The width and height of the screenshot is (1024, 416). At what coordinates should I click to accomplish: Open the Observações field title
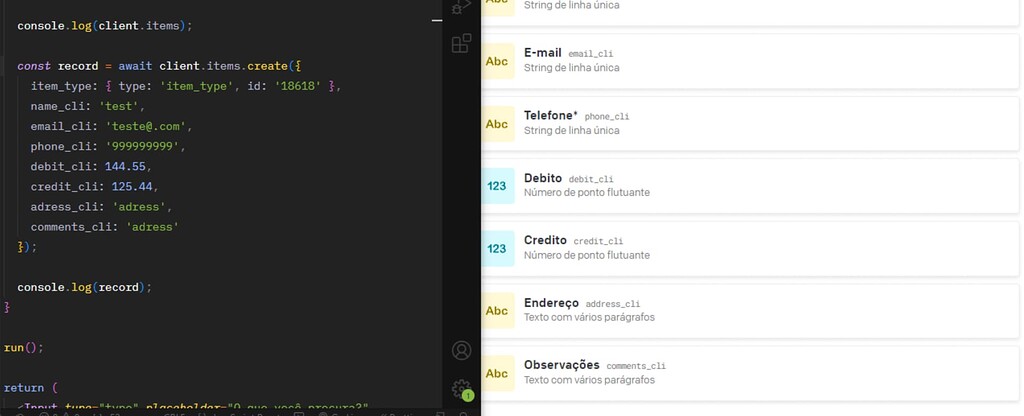coord(561,365)
